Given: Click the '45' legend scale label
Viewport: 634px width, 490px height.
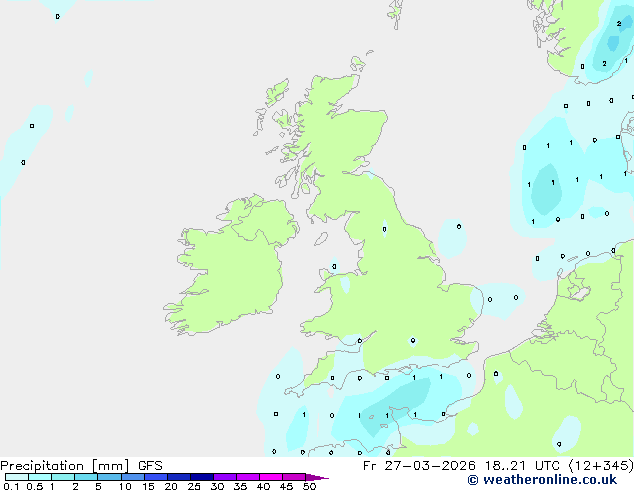Looking at the screenshot, I should (x=286, y=486).
